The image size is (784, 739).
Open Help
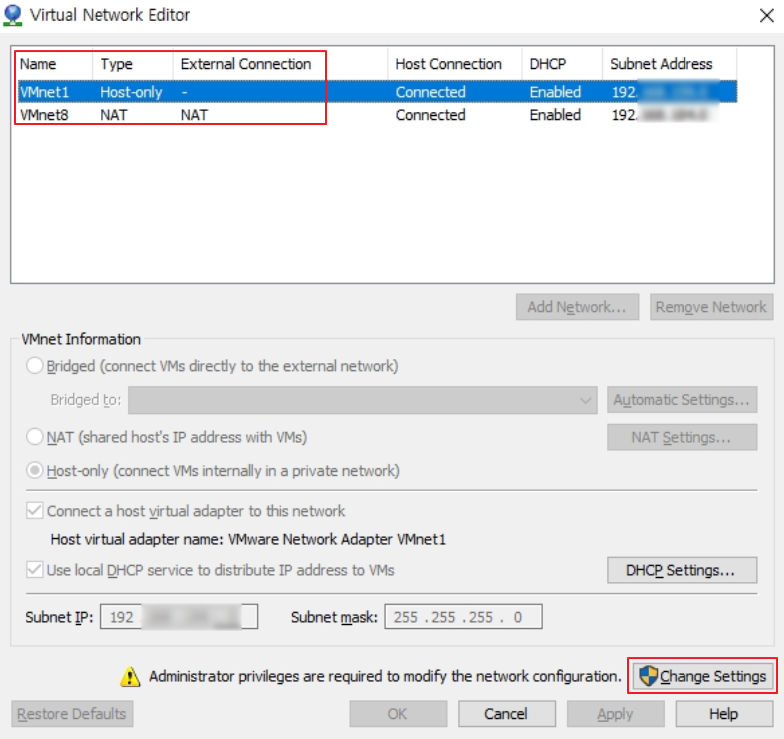[x=724, y=714]
